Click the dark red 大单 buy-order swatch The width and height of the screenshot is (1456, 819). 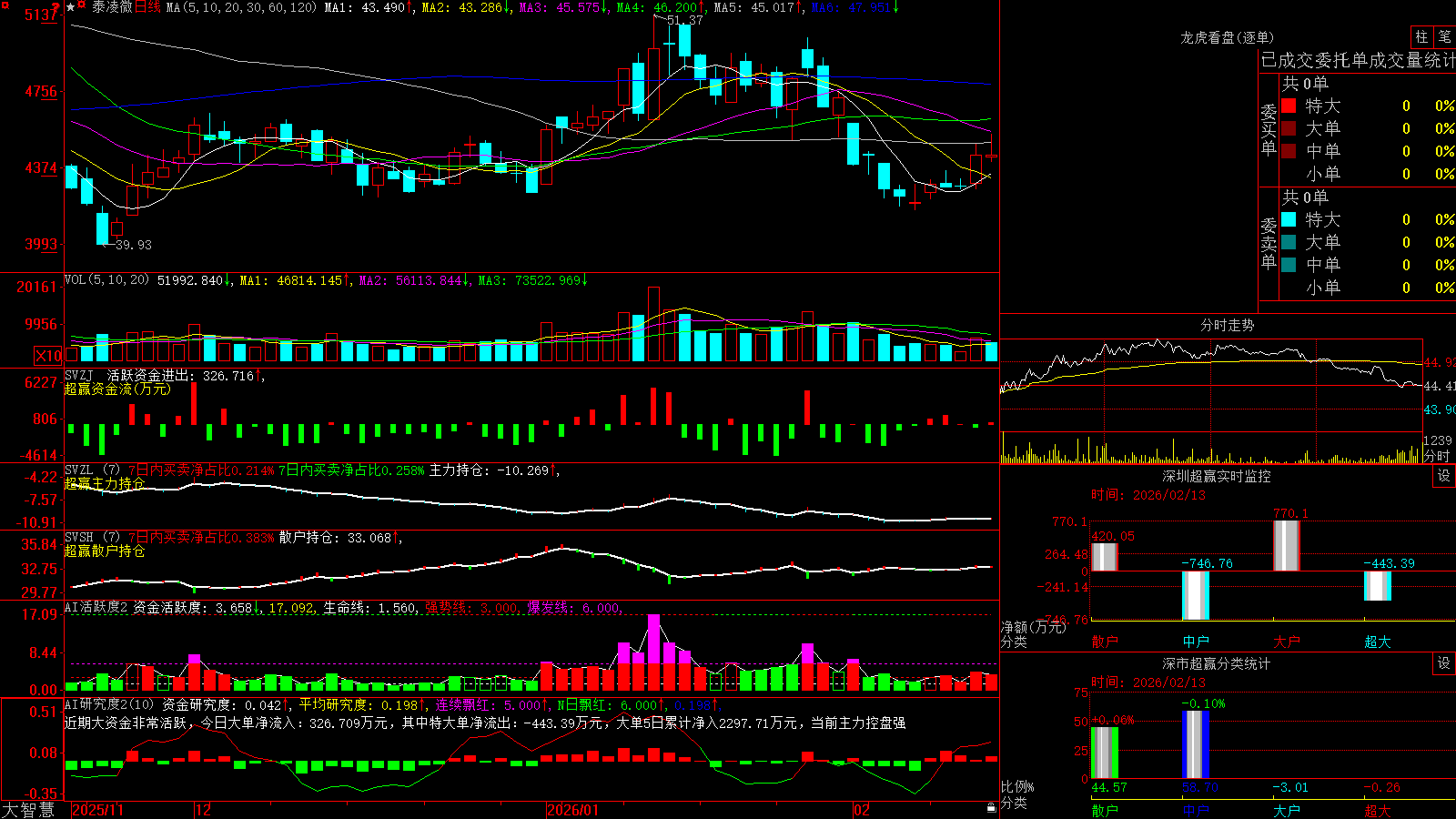pos(1289,128)
